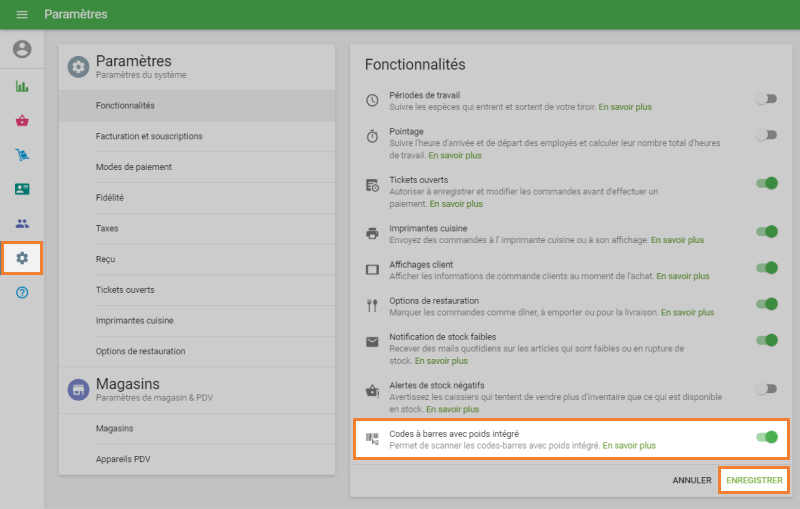This screenshot has height=509, width=800.
Task: Select Modes de paiement in settings menu
Action: coord(134,167)
